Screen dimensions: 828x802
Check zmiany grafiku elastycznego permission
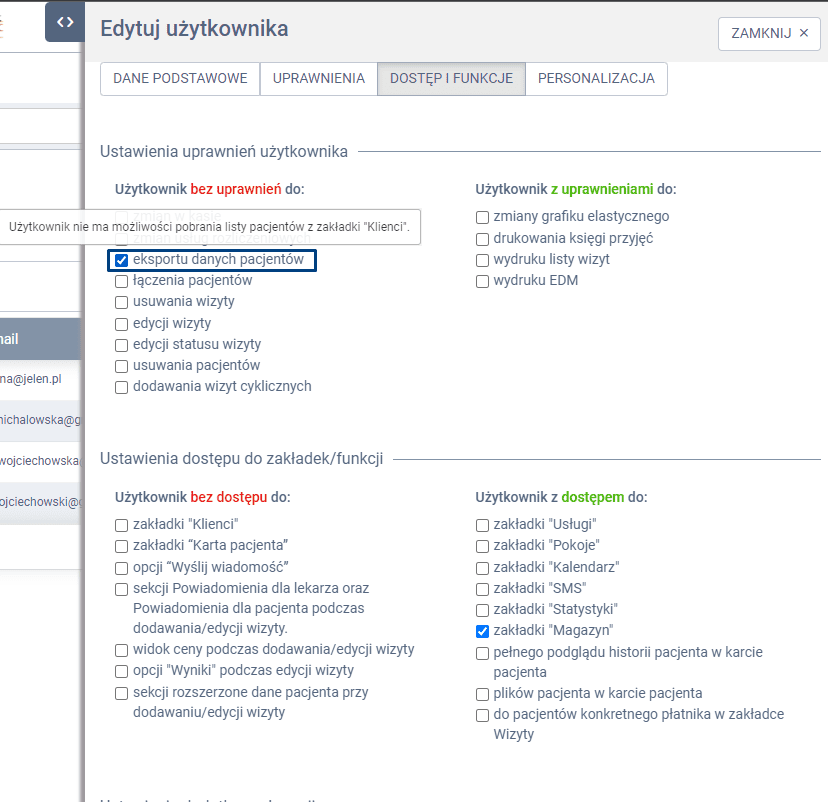point(483,217)
